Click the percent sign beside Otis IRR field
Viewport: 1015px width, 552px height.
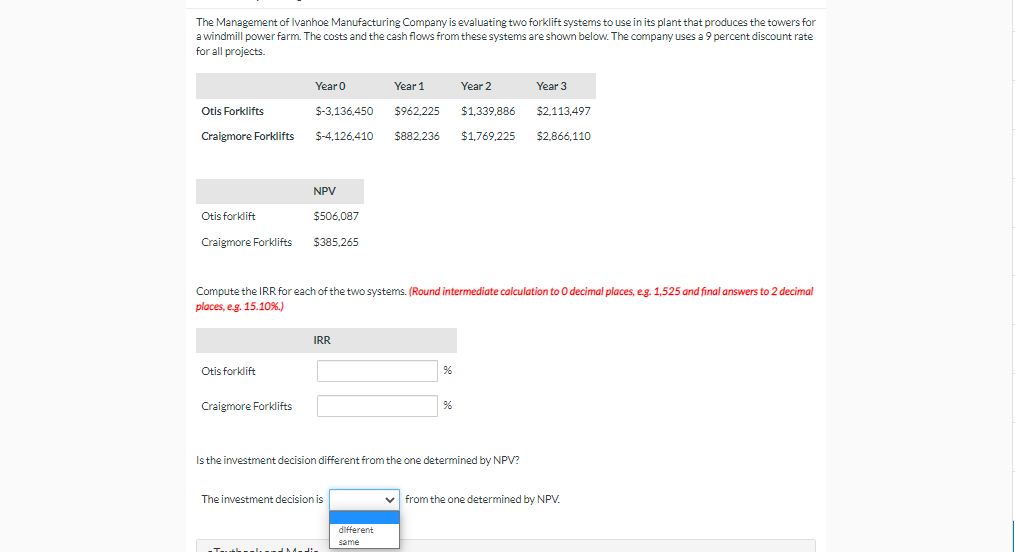[x=447, y=370]
